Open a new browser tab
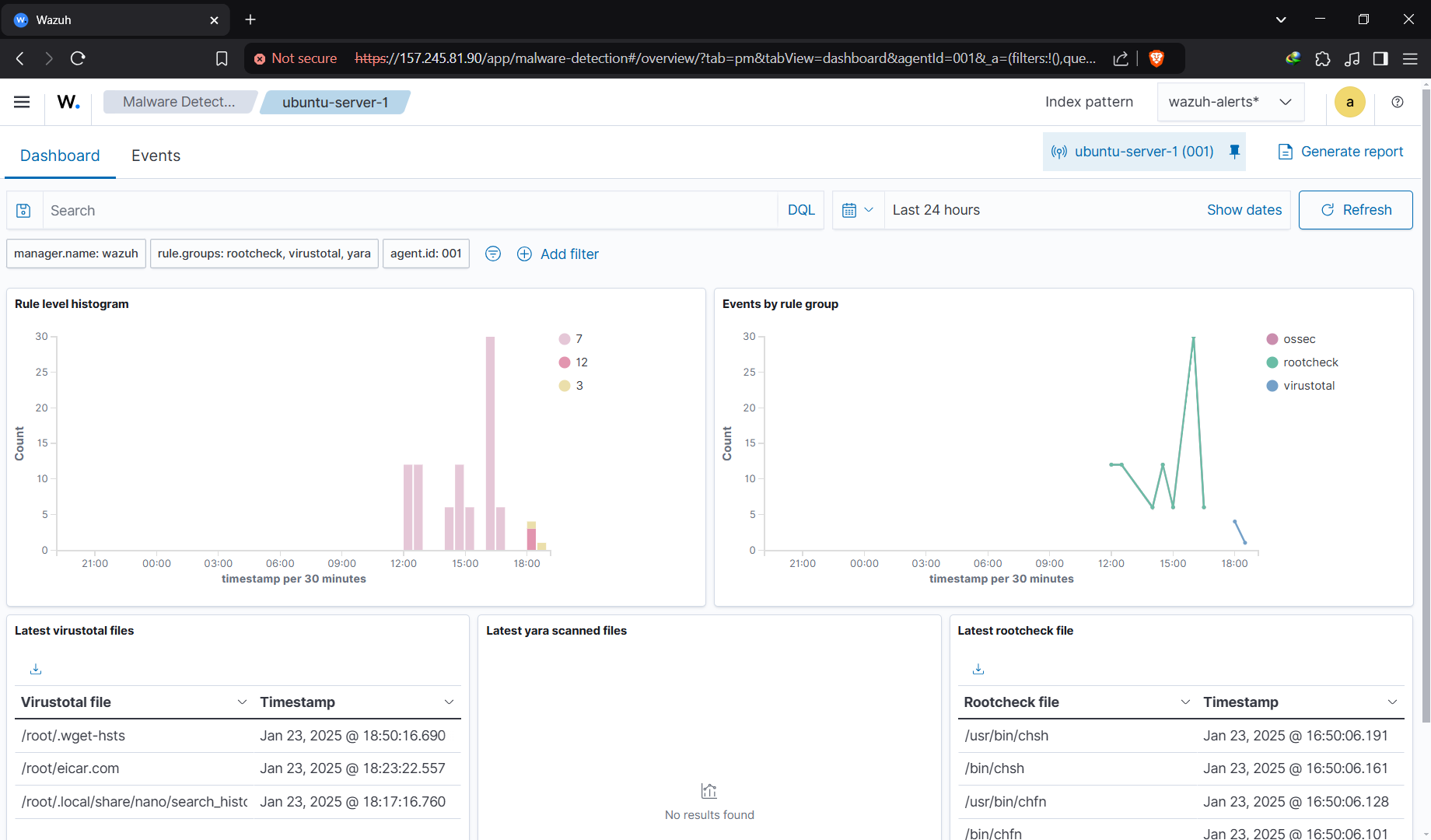 pos(250,19)
